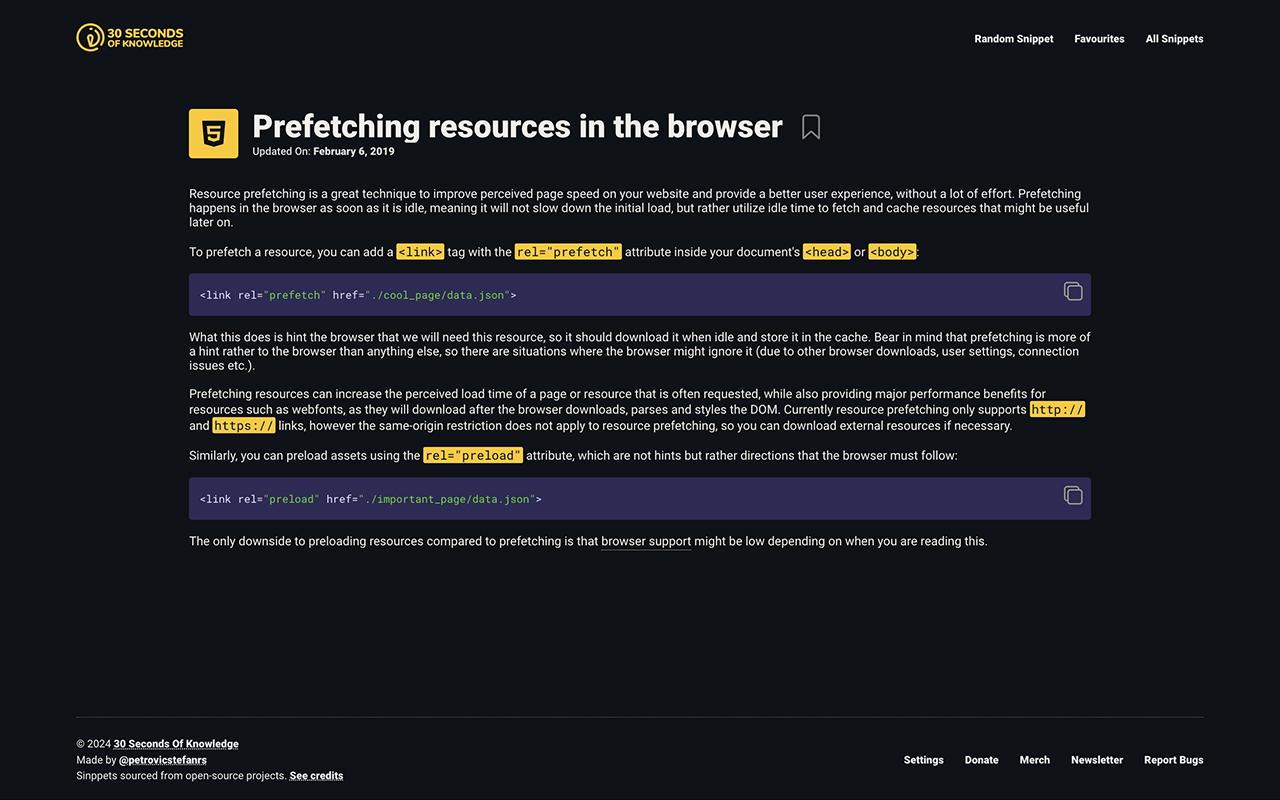
Task: Click the See credits link
Action: [316, 776]
